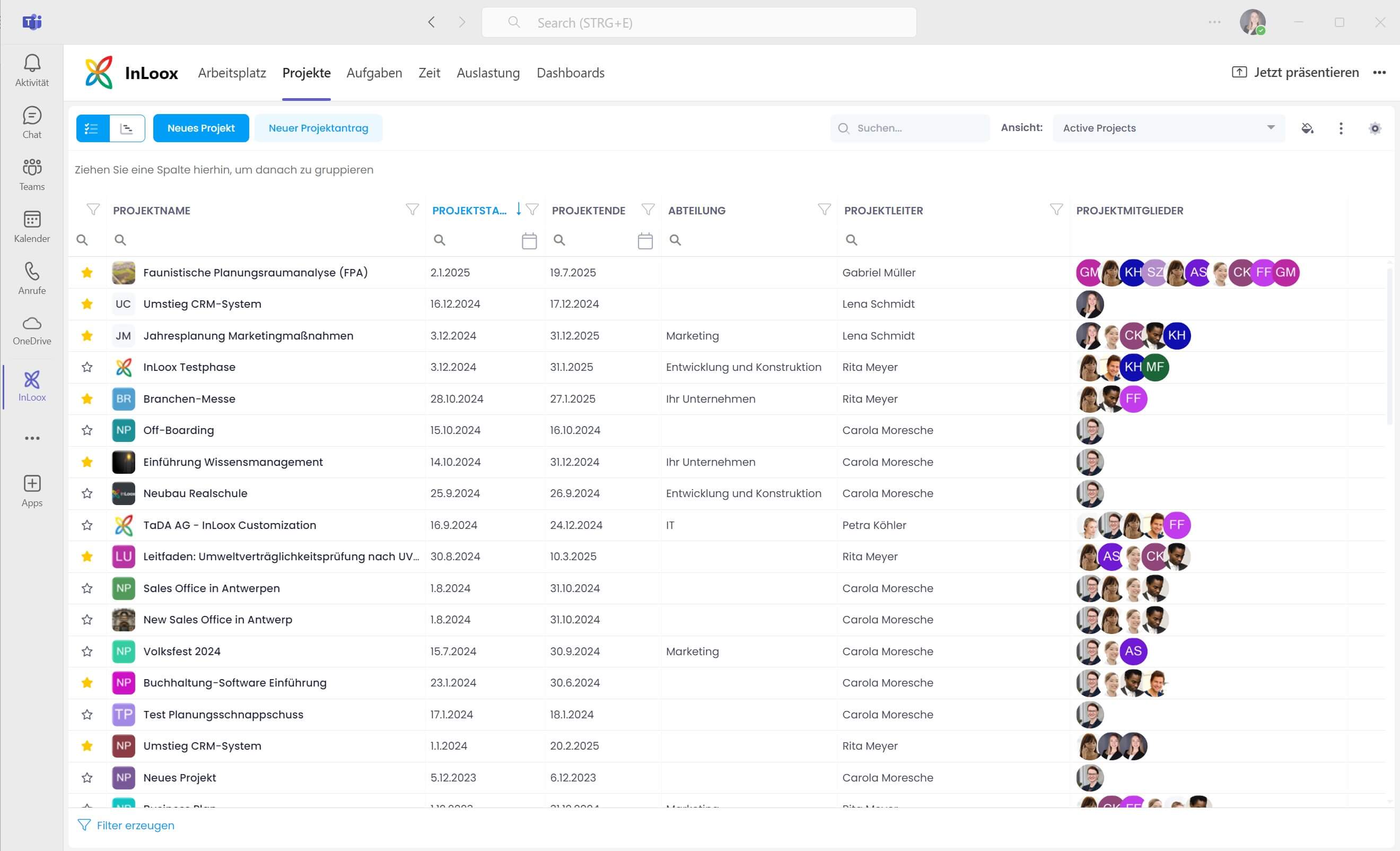1400x851 pixels.
Task: Open the Projektende date picker calendar
Action: coord(645,240)
